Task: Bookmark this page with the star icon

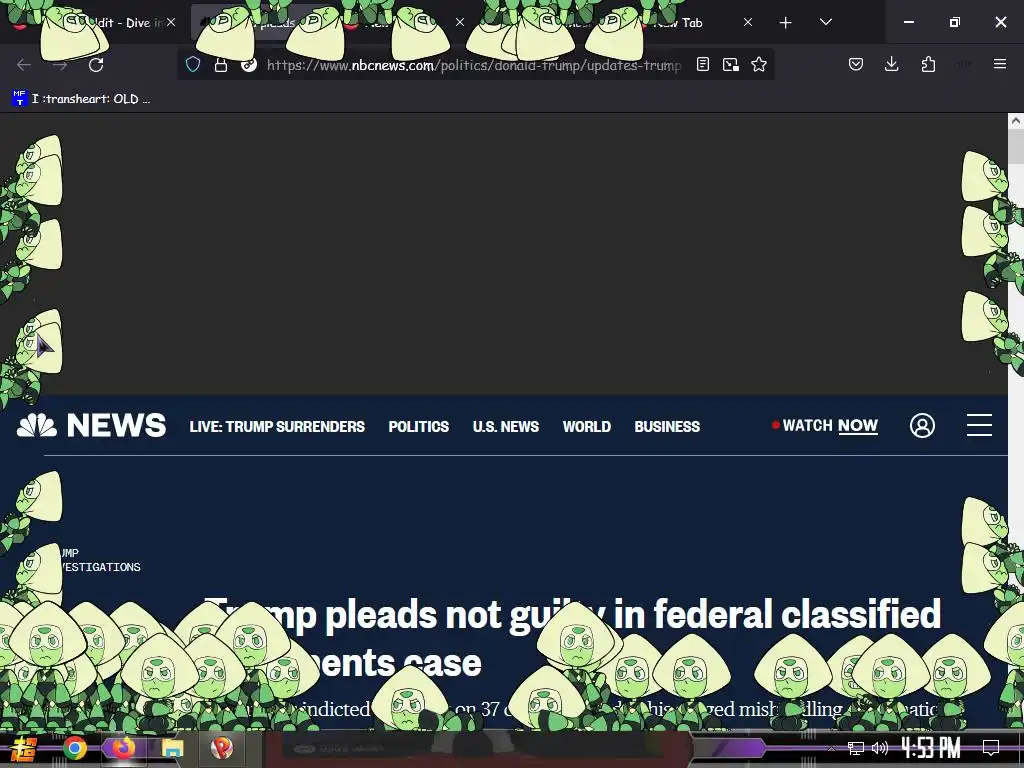Action: coord(759,64)
